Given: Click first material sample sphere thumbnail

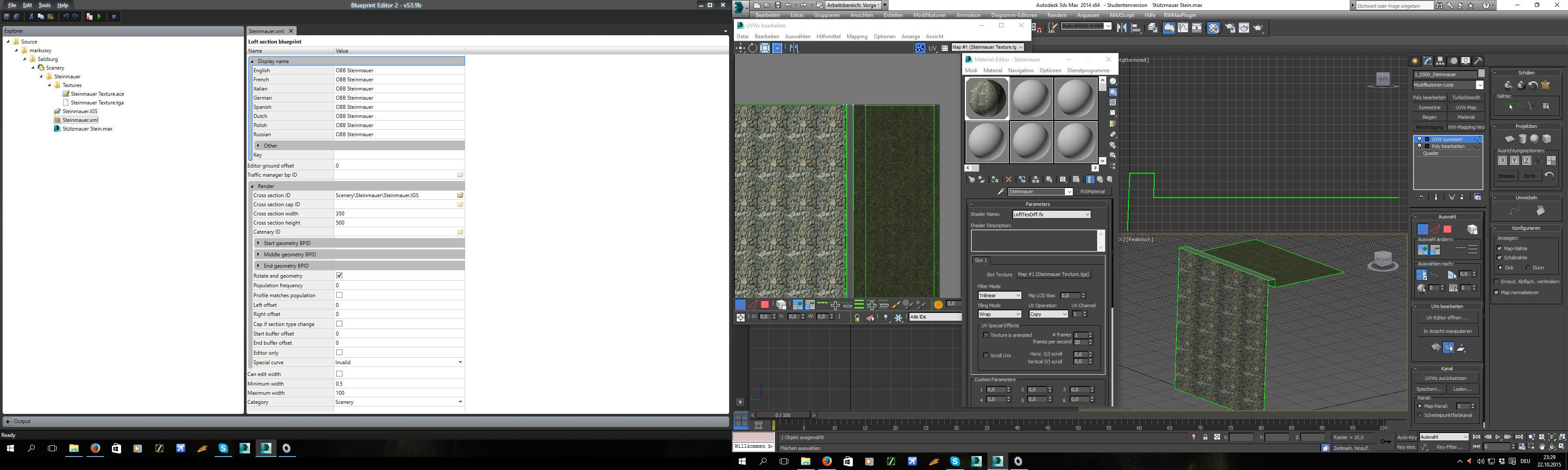Looking at the screenshot, I should point(987,98).
